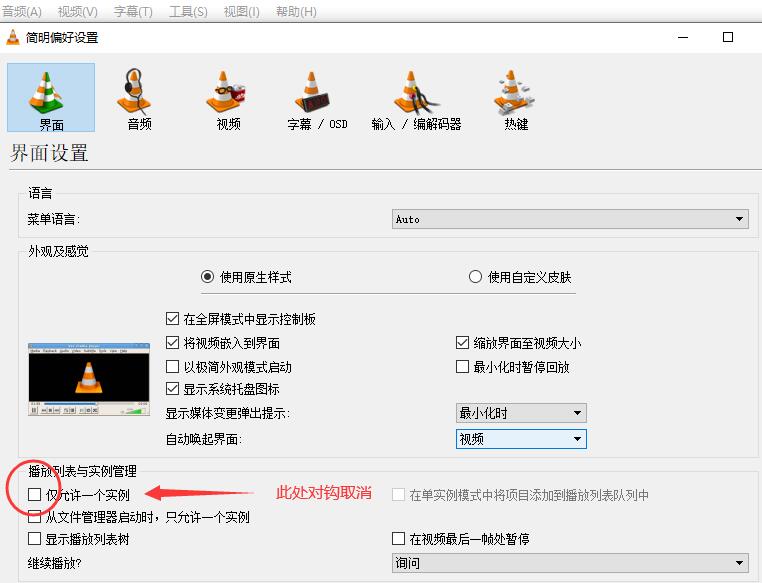The width and height of the screenshot is (762, 583).
Task: Click the VLC cone icon in title bar
Action: (13, 37)
